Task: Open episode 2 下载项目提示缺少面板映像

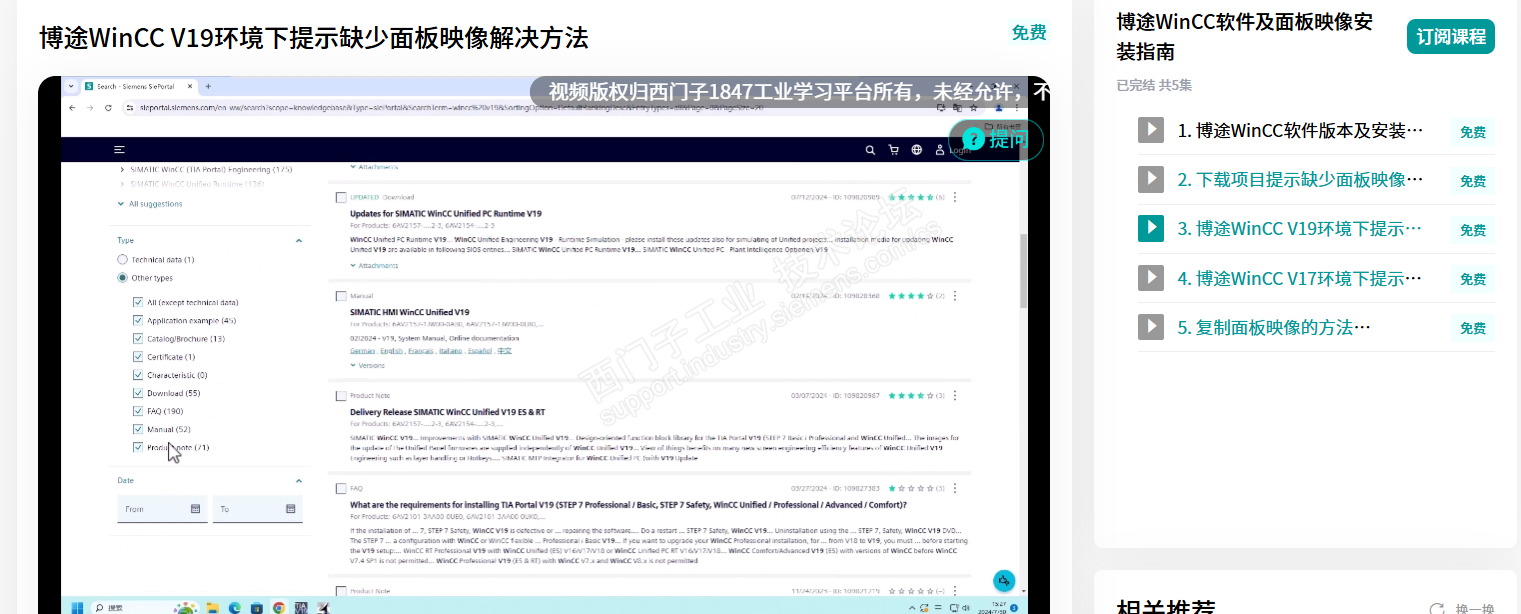Action: click(x=1300, y=180)
